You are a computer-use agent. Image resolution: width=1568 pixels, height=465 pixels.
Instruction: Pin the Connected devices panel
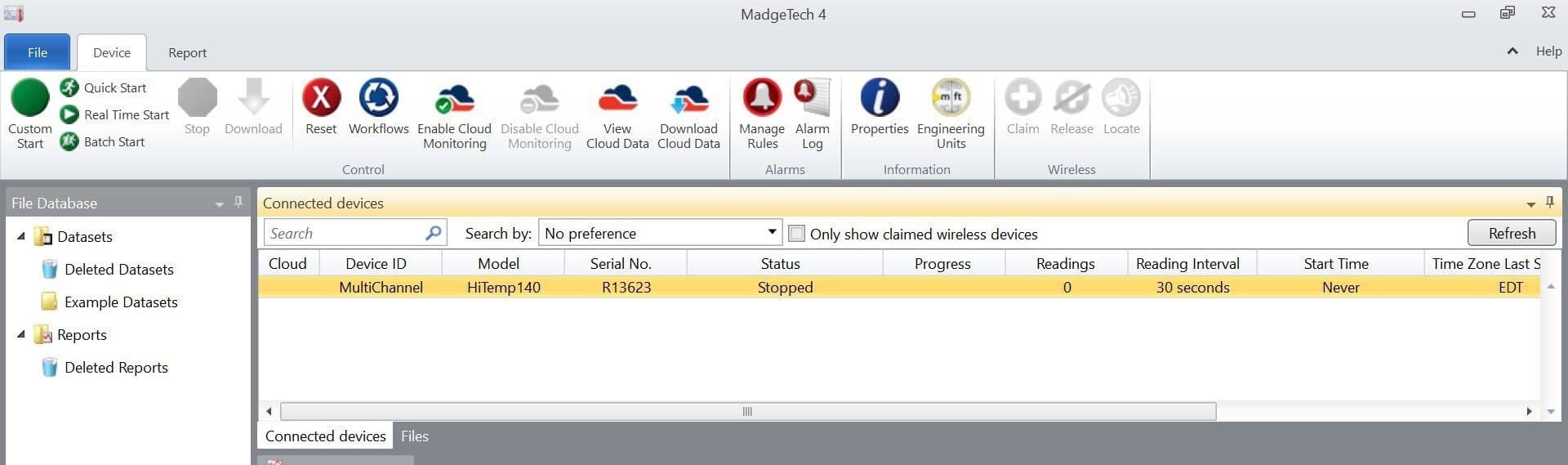coord(1549,202)
